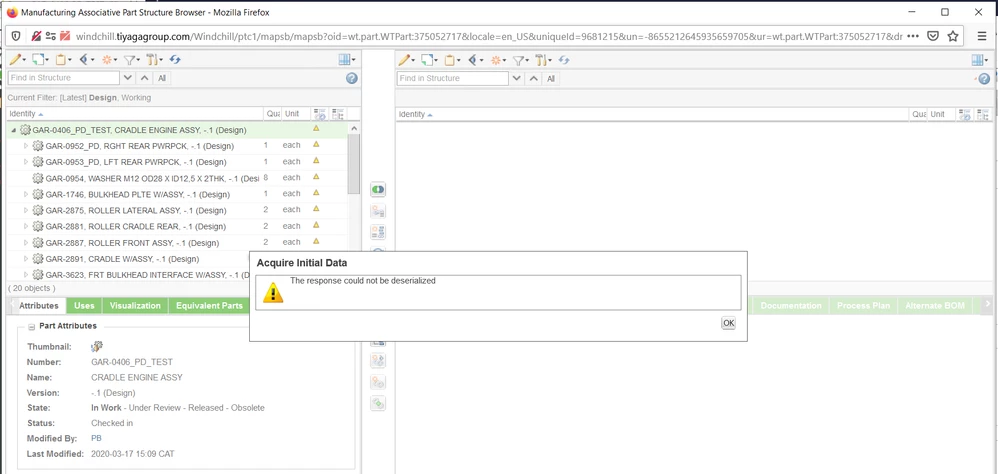
Task: Sort right pane by Identity column
Action: [x=652, y=115]
